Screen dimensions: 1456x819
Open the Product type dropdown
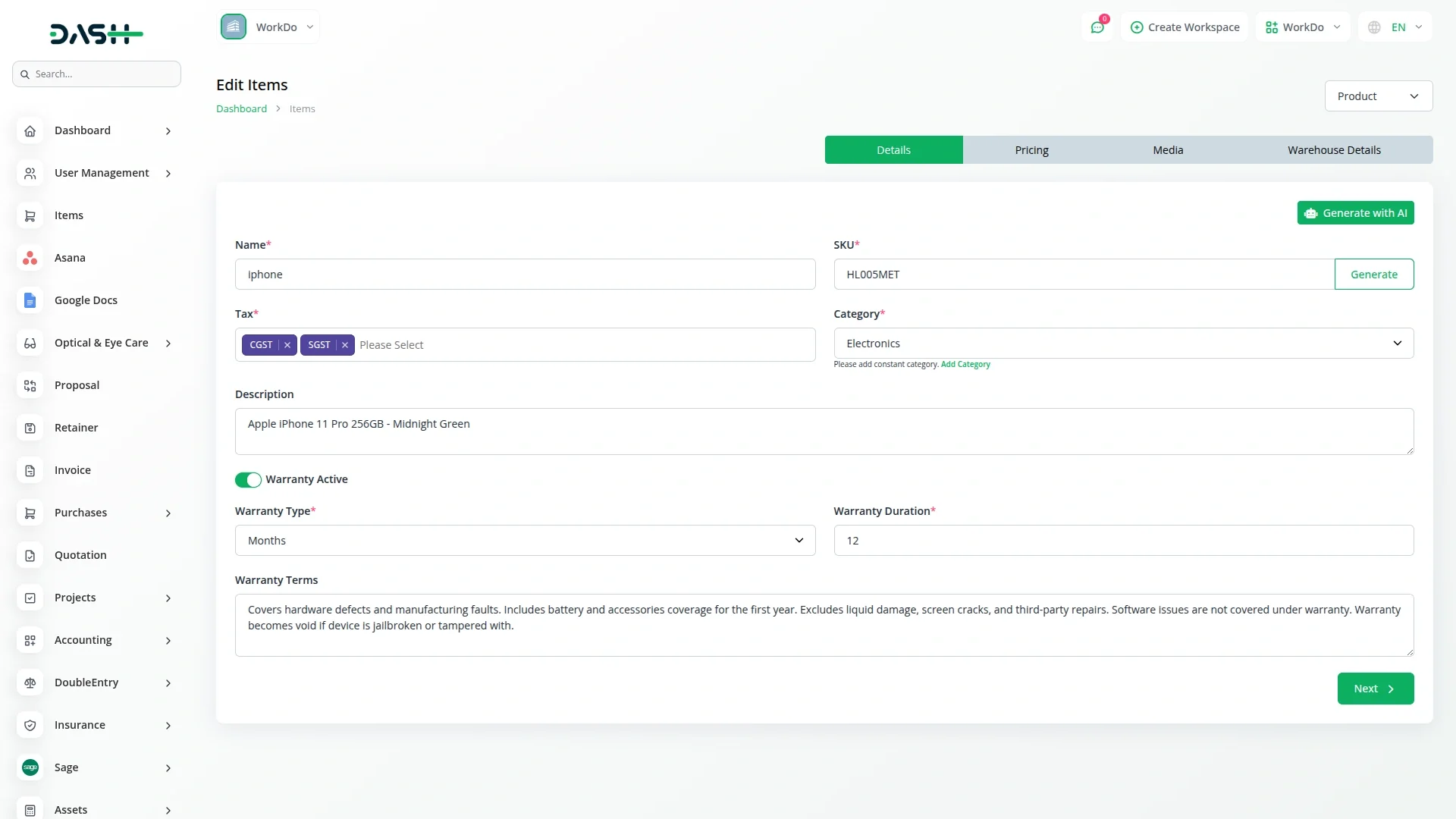(x=1378, y=96)
